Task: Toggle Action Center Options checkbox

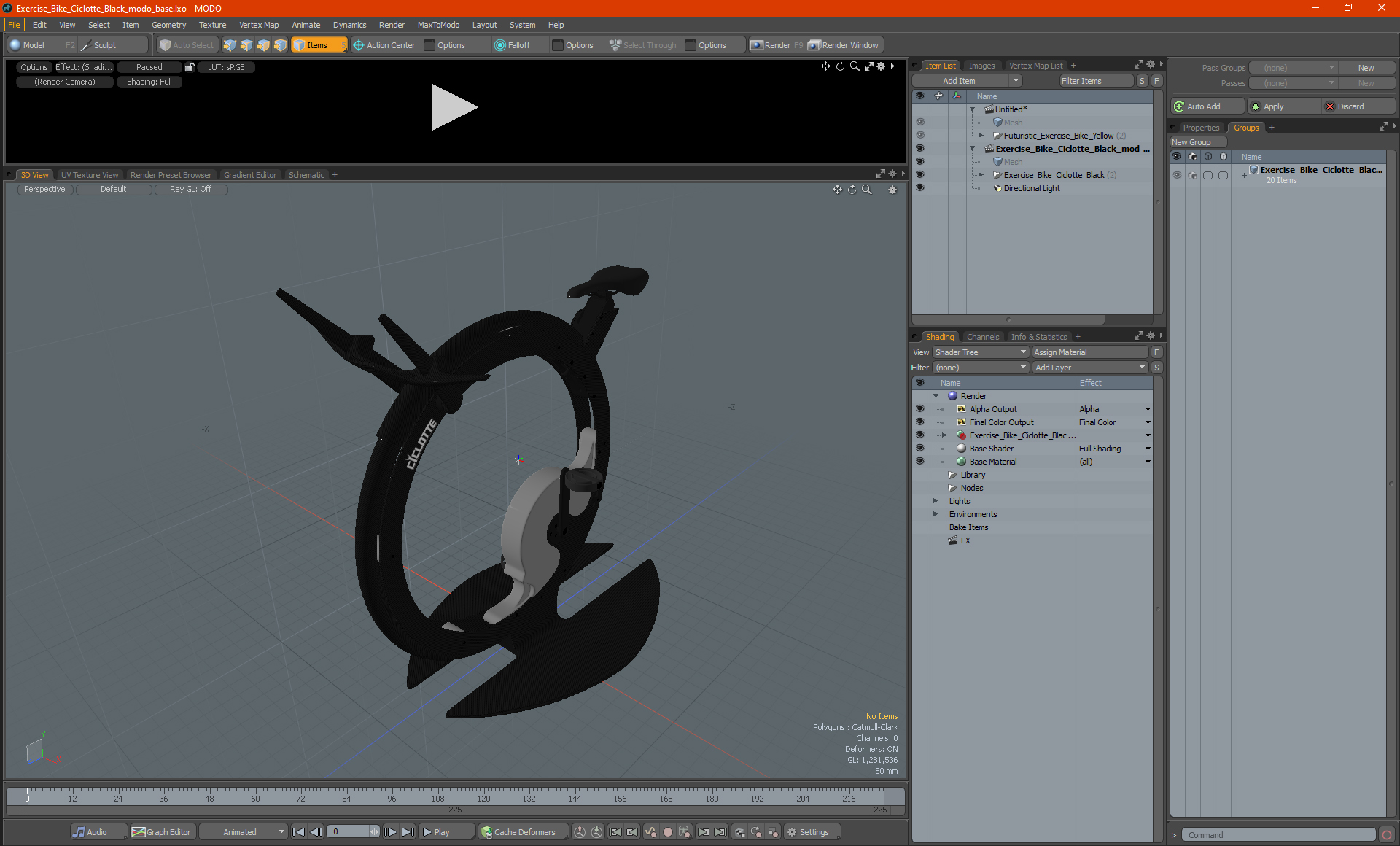Action: tap(430, 45)
